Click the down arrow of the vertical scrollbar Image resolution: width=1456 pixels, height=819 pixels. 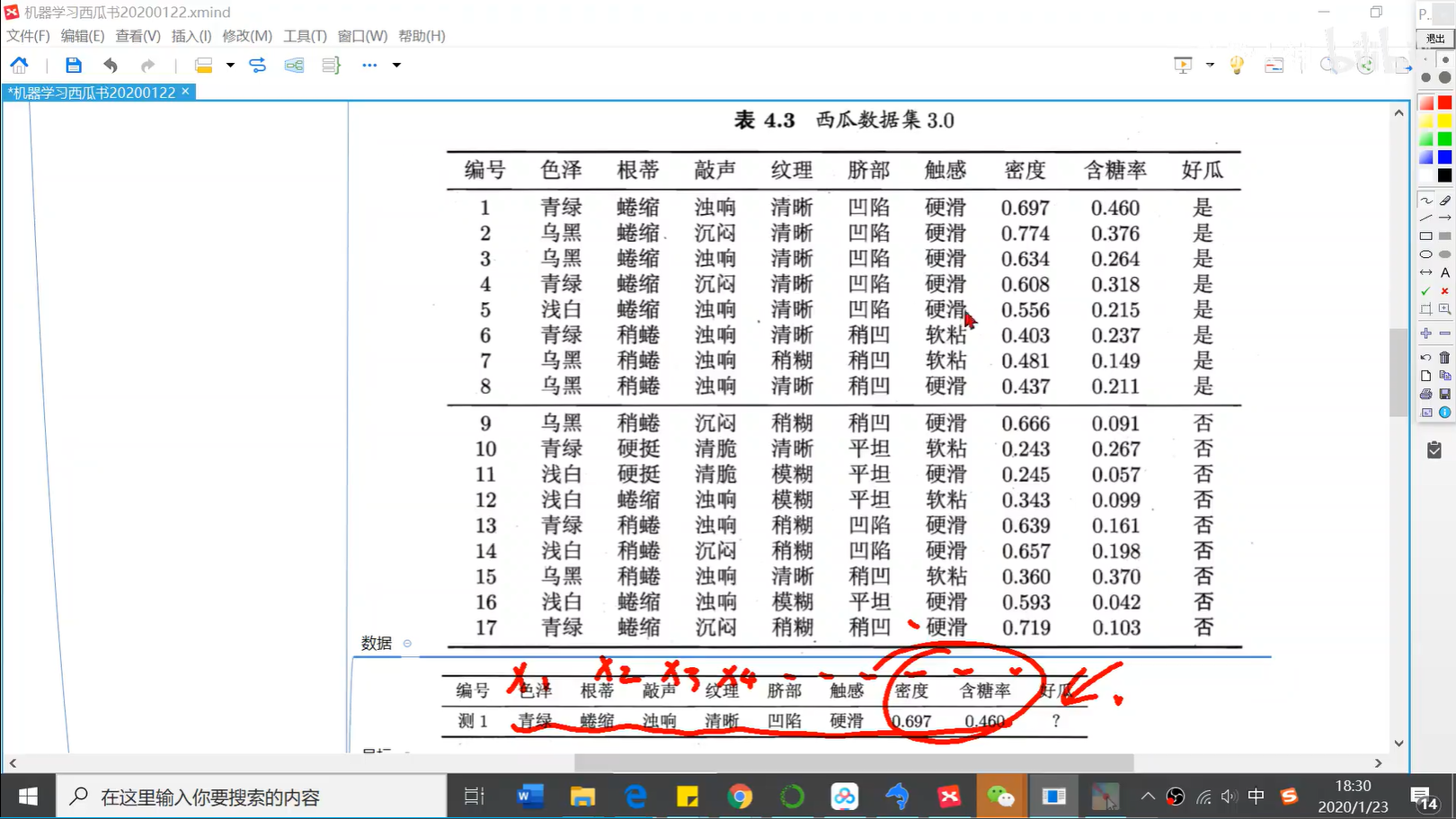[1398, 743]
